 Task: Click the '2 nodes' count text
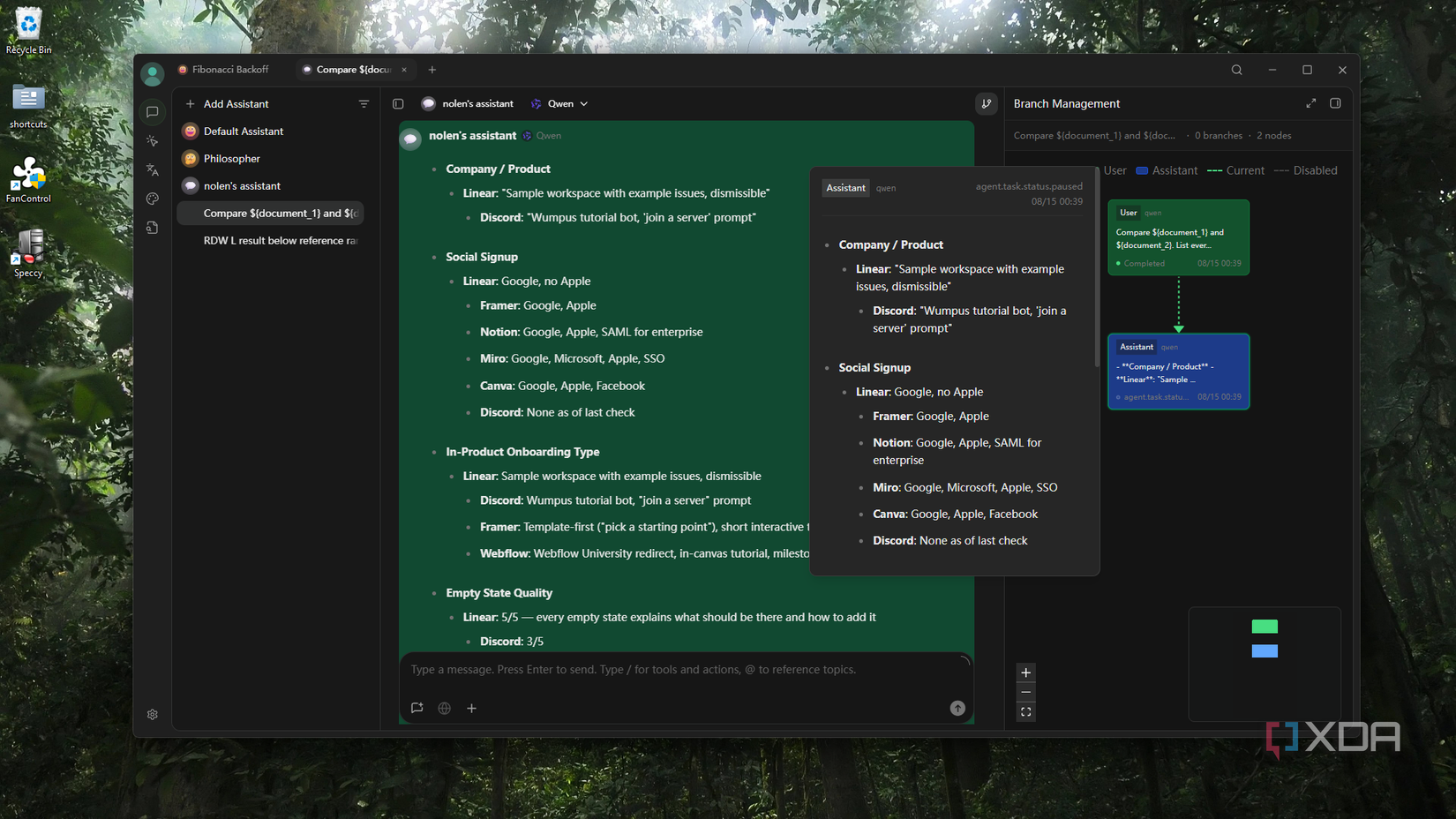point(1273,136)
